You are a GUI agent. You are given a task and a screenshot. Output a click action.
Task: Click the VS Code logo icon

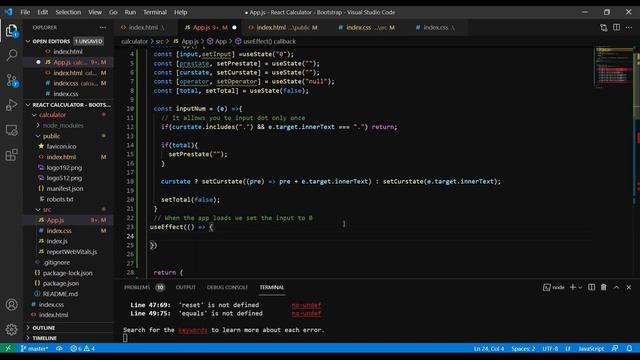(9, 12)
